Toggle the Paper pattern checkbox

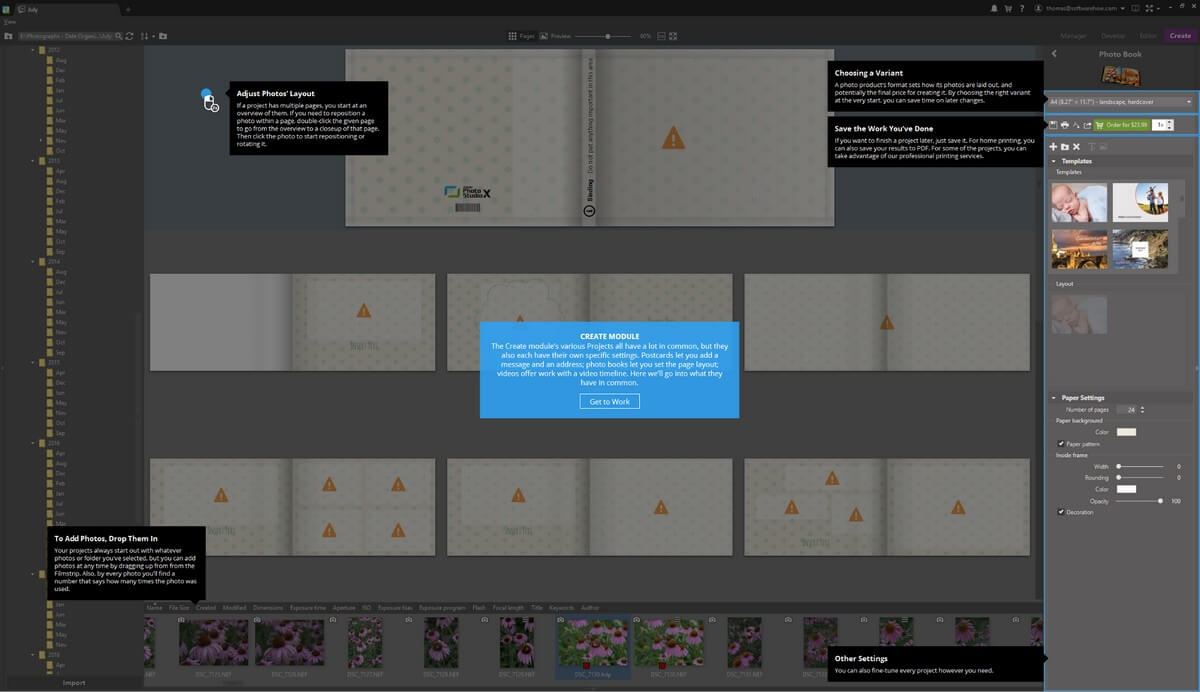(1061, 444)
